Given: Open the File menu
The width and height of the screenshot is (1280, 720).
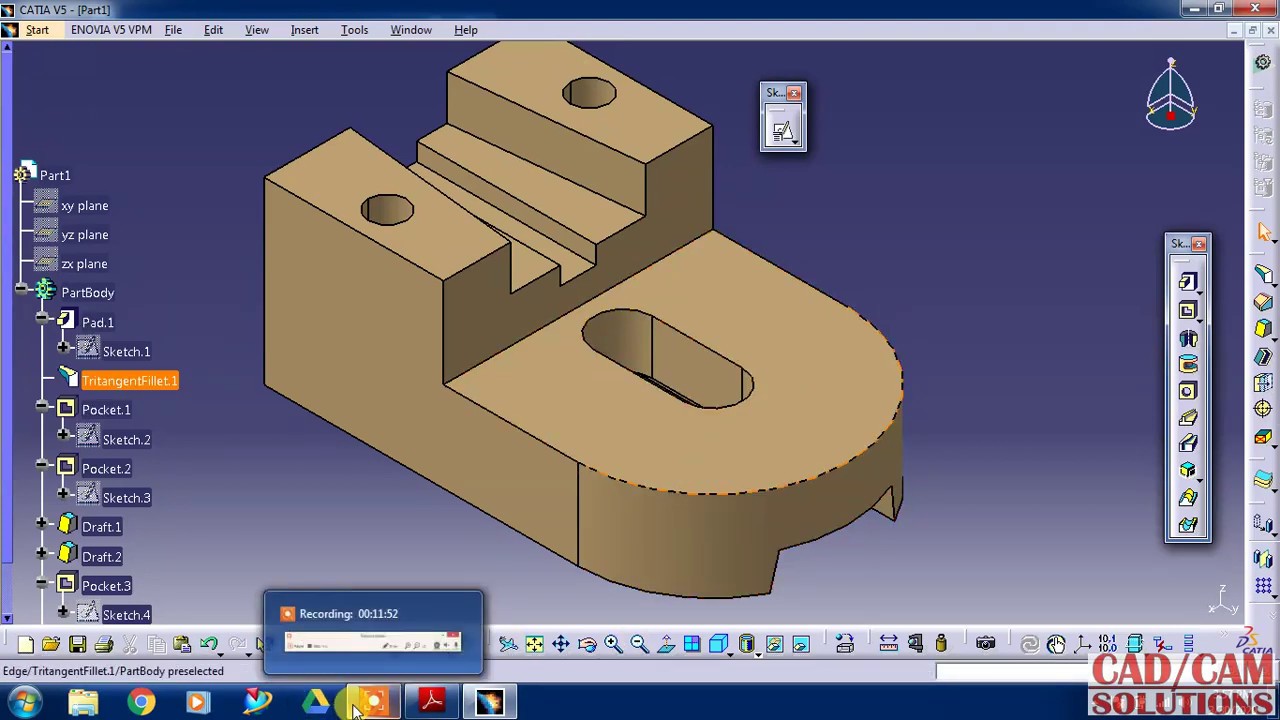Looking at the screenshot, I should click(x=173, y=30).
